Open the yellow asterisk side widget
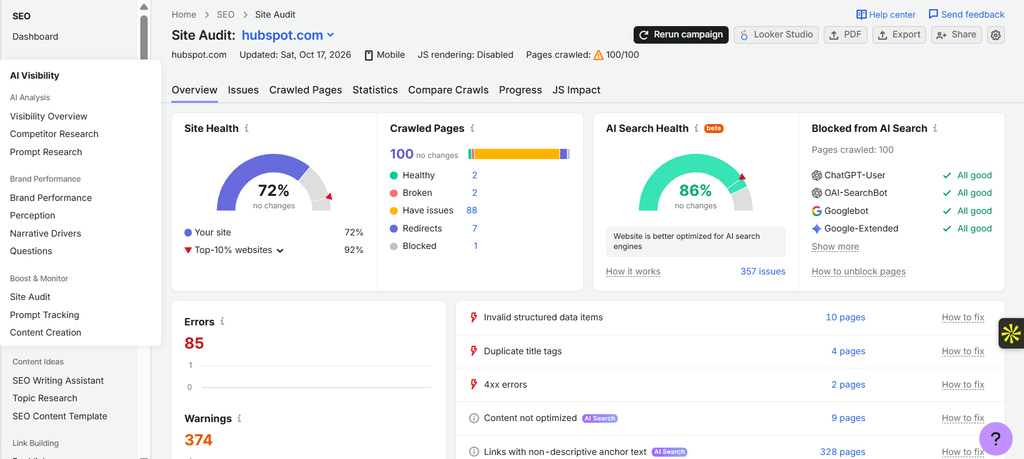This screenshot has height=459, width=1024. point(1011,334)
